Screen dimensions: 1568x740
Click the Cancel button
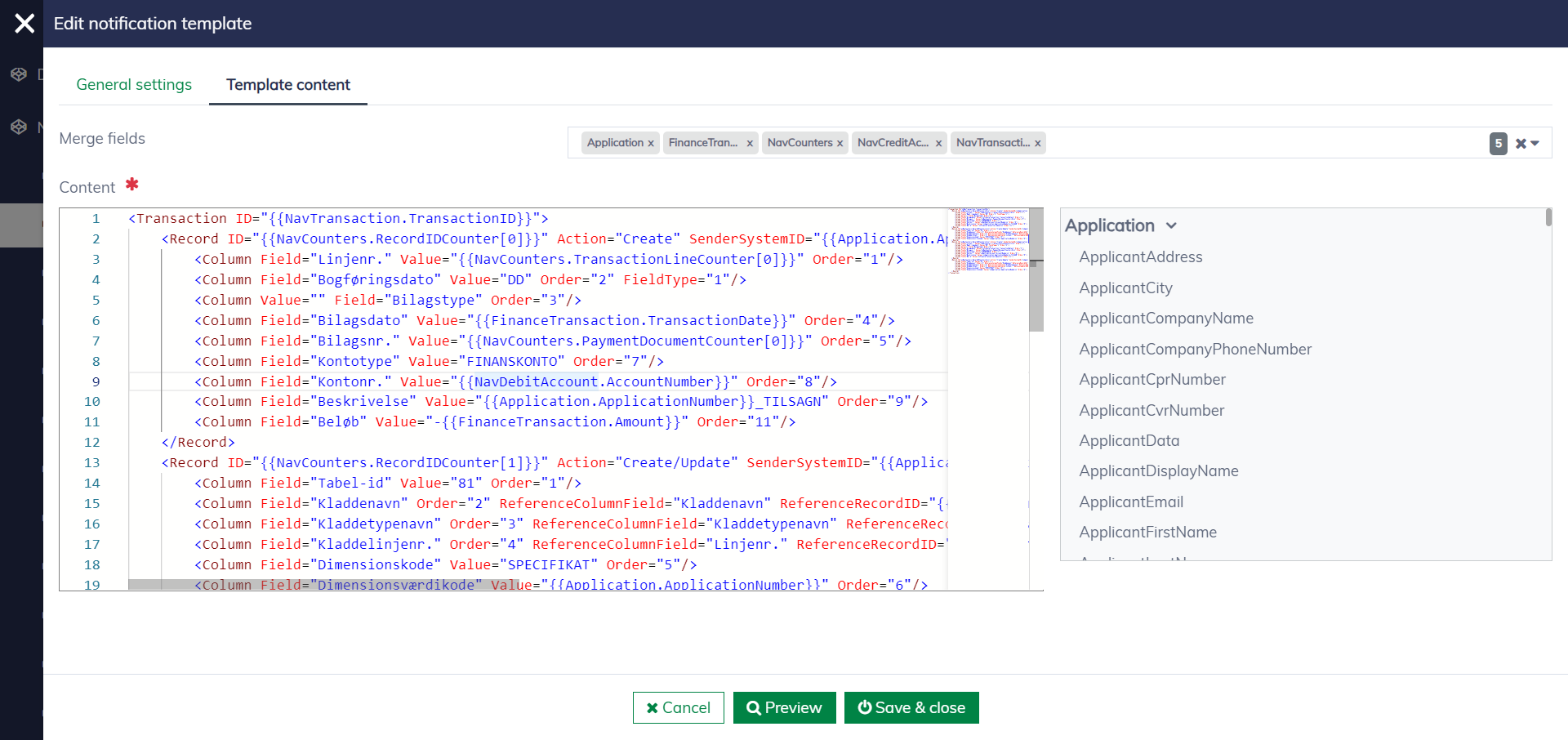click(678, 707)
